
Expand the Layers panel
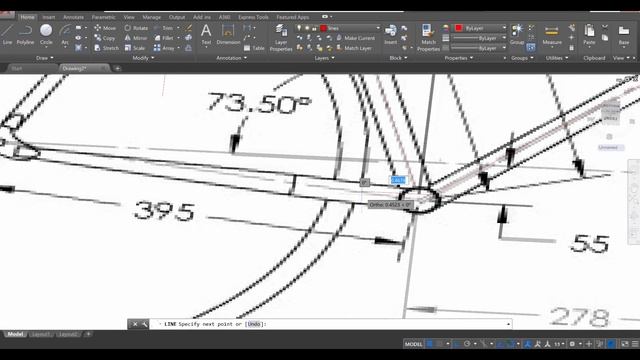[x=324, y=58]
